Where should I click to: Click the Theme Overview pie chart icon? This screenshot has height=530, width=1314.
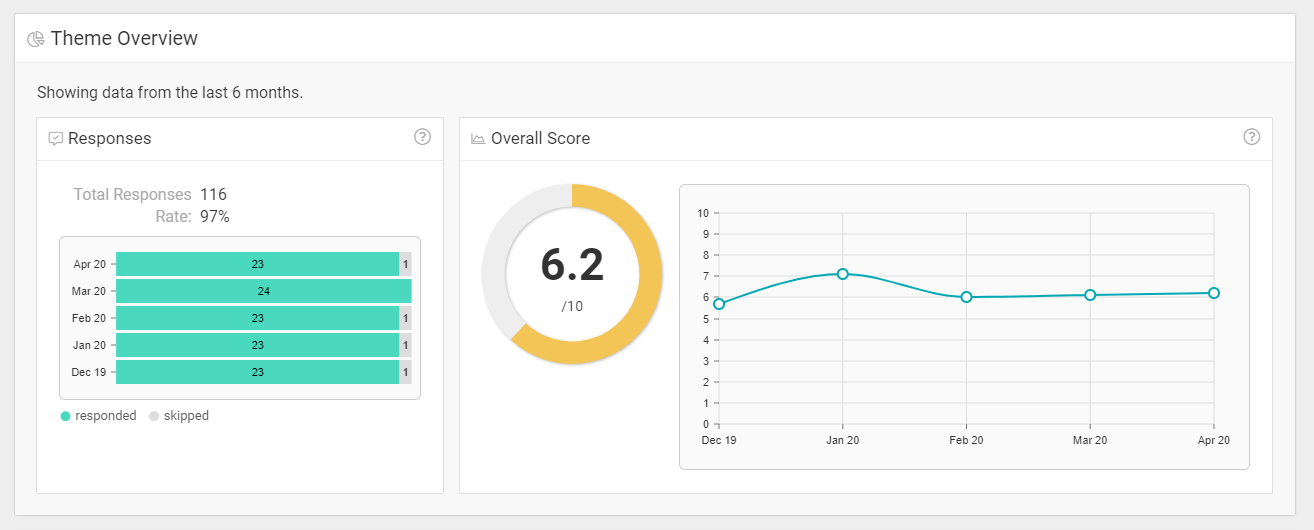36,39
